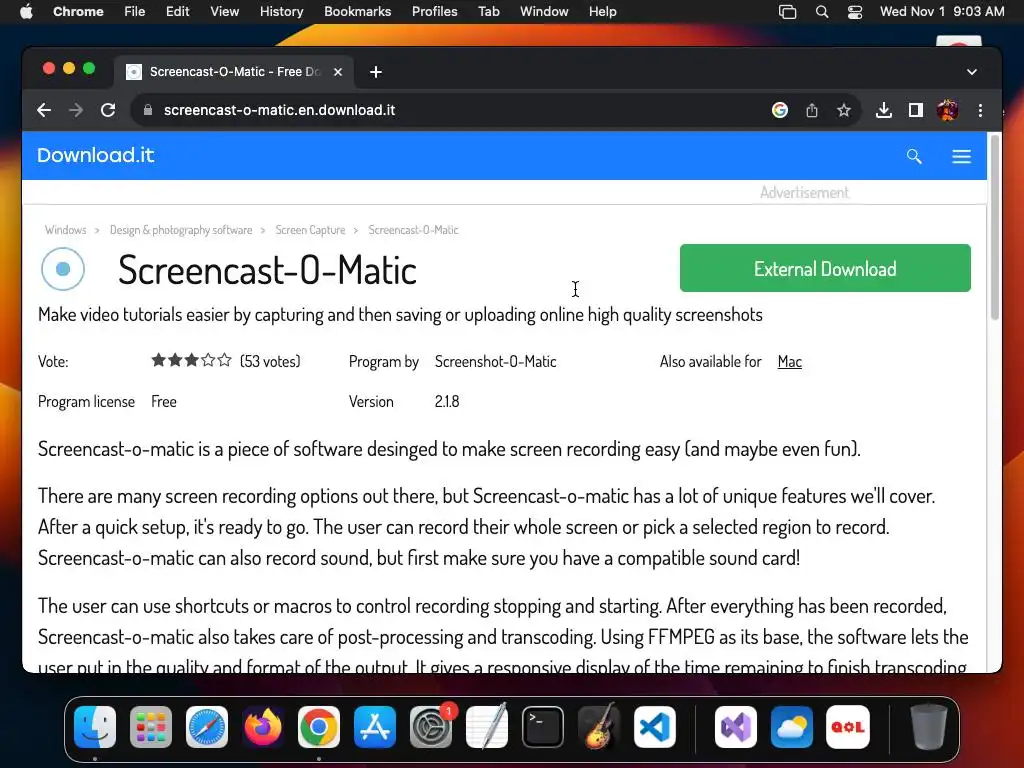Click the date and time in the menu bar
The image size is (1024, 768).
pyautogui.click(x=942, y=12)
